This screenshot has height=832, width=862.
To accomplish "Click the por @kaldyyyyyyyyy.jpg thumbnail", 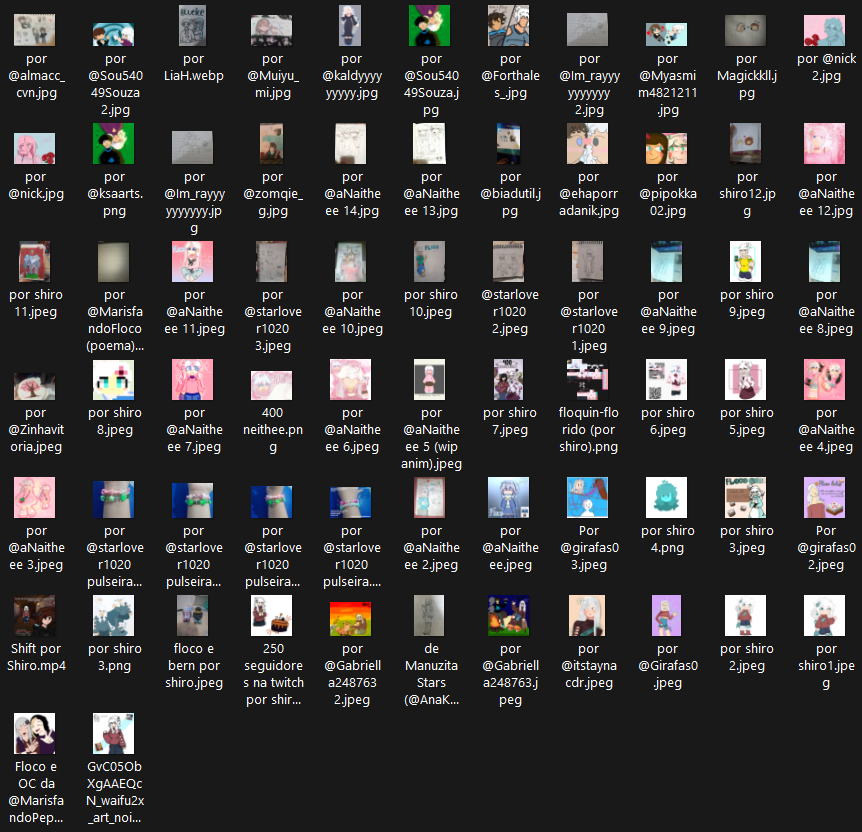I will [x=350, y=26].
